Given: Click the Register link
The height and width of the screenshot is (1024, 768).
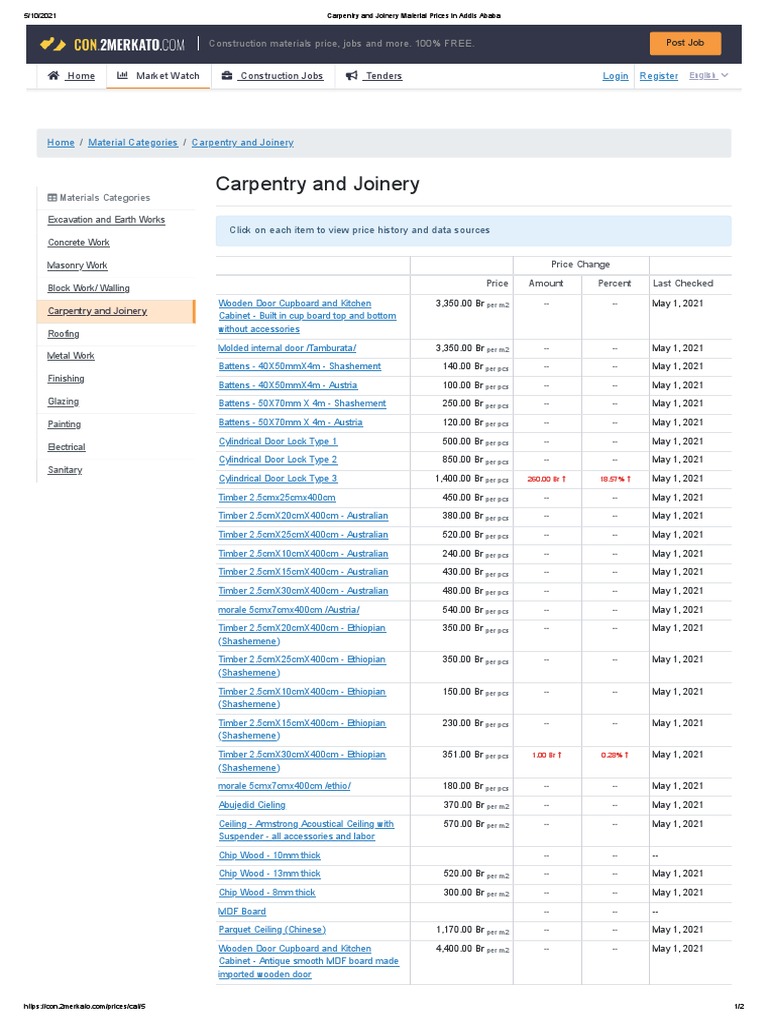Looking at the screenshot, I should pyautogui.click(x=658, y=76).
